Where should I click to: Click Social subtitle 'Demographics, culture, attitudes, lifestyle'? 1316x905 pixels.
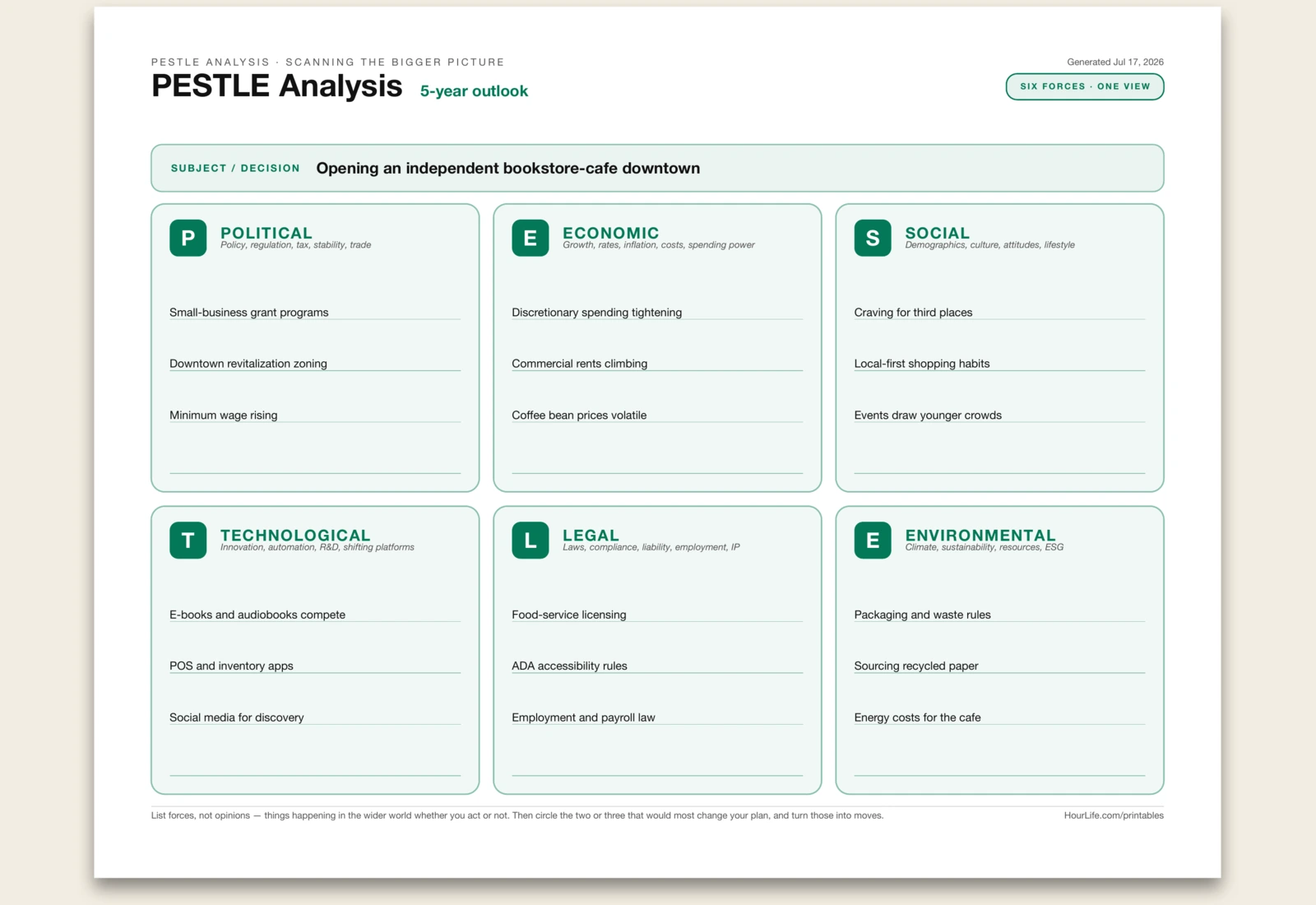pos(989,245)
